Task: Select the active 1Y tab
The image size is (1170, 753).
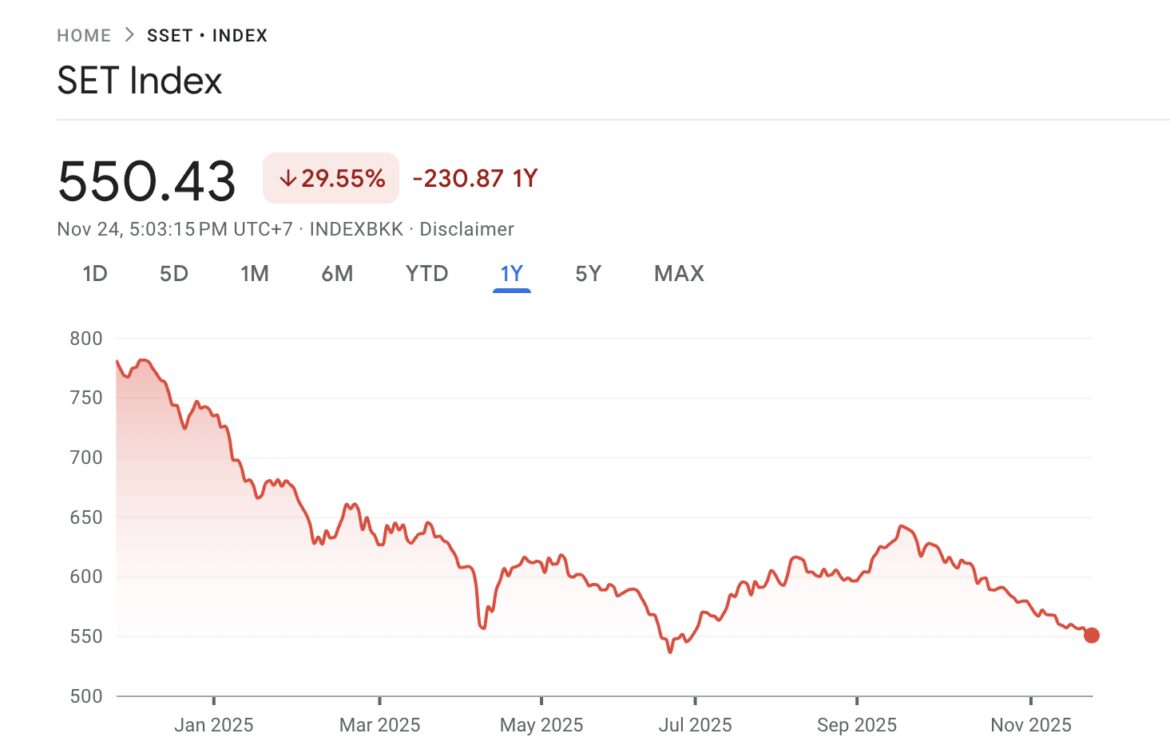Action: point(511,274)
